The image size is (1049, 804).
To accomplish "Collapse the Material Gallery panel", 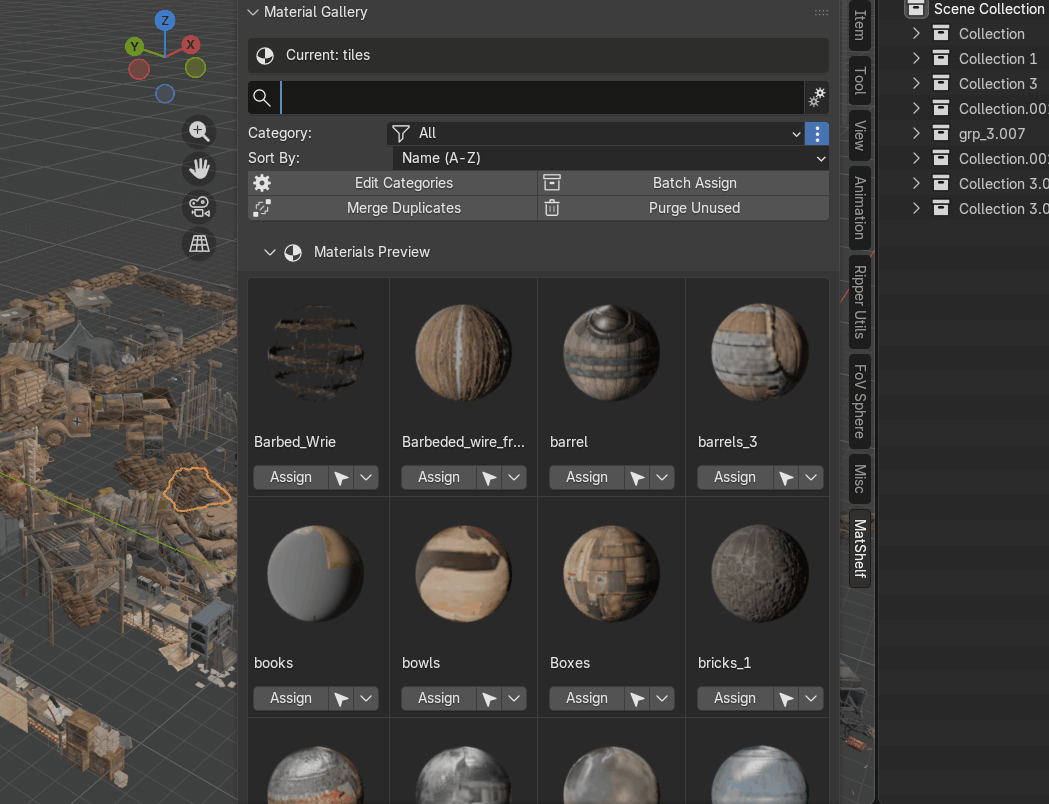I will coord(253,12).
